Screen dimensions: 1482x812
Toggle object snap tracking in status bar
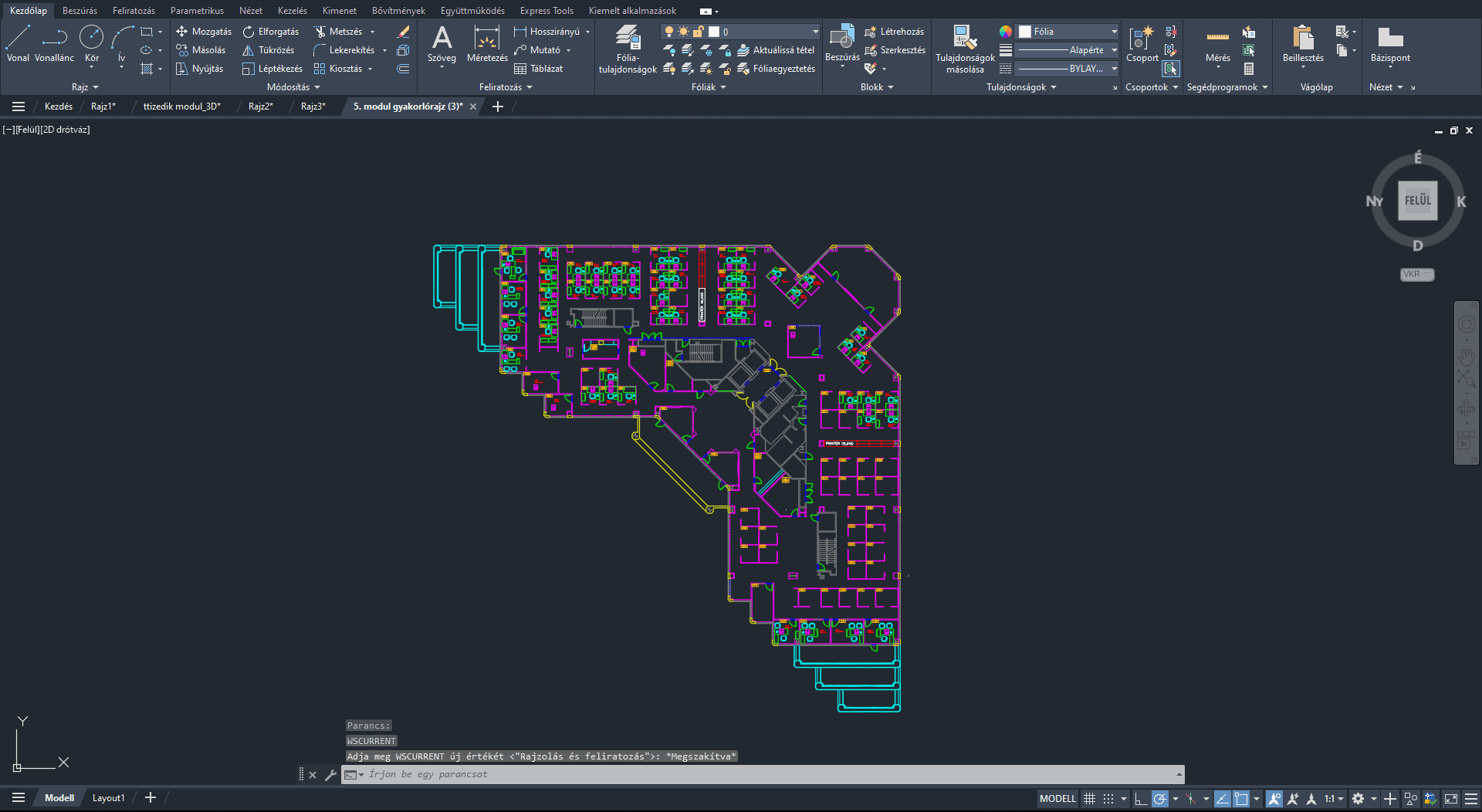(1223, 799)
